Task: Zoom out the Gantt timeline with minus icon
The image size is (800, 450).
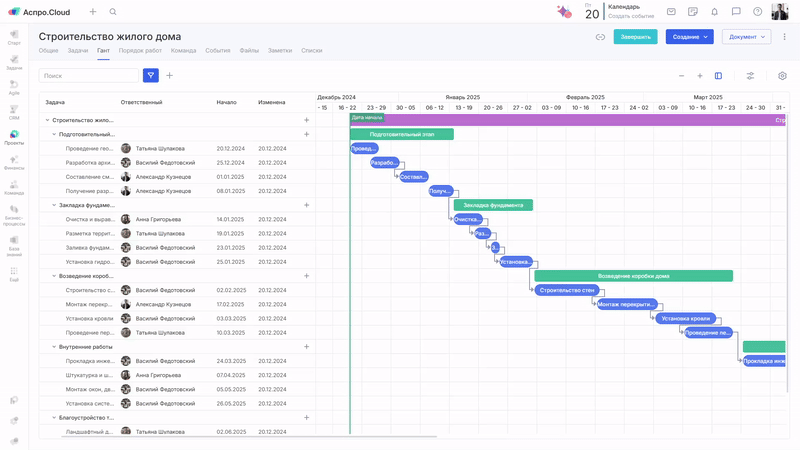Action: click(682, 75)
